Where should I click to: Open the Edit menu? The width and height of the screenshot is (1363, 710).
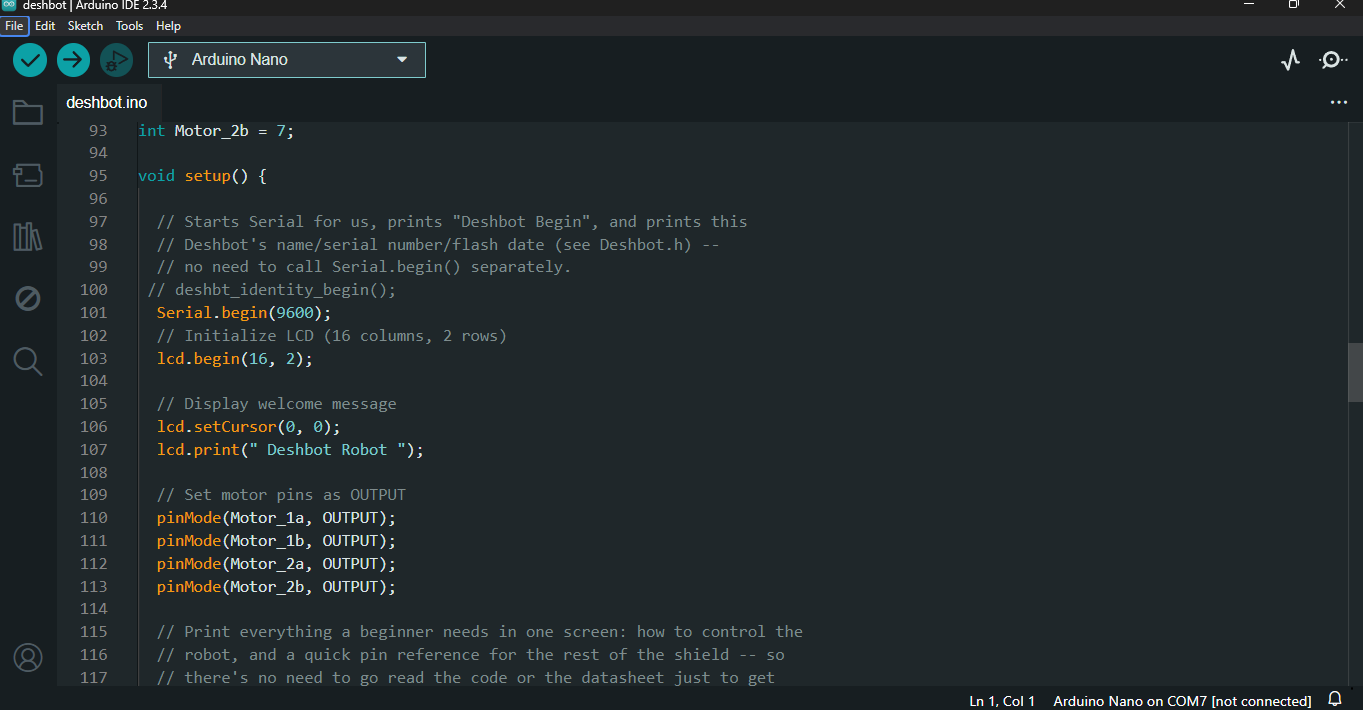pos(45,26)
